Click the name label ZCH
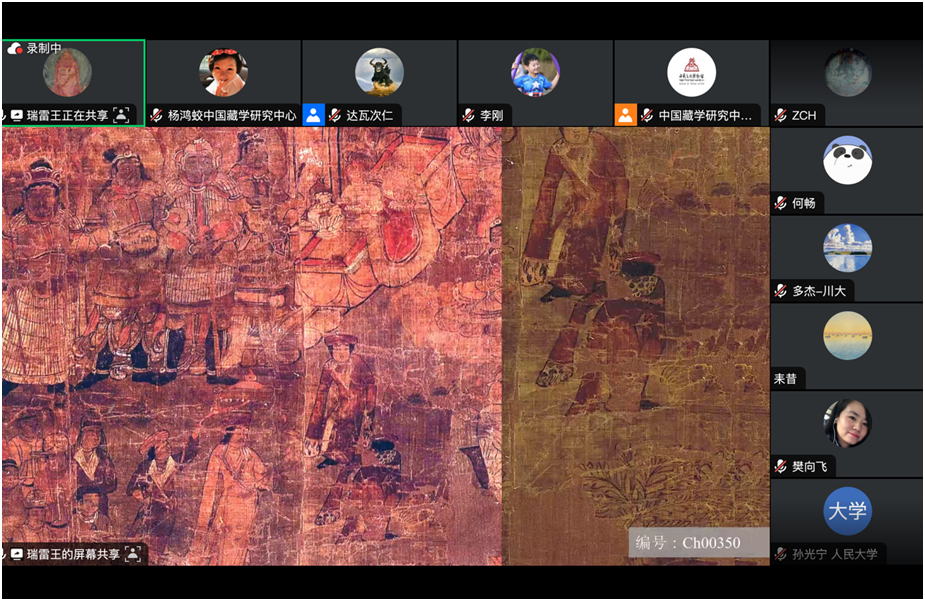This screenshot has height=601, width=925. 804,116
